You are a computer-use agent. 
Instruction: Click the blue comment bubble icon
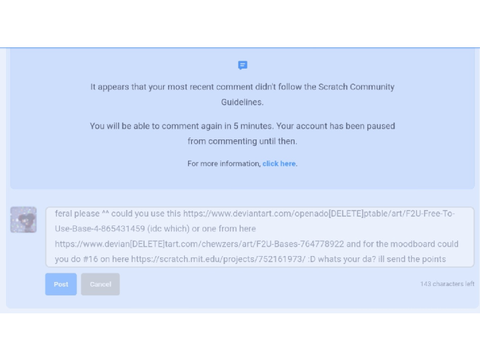point(242,65)
